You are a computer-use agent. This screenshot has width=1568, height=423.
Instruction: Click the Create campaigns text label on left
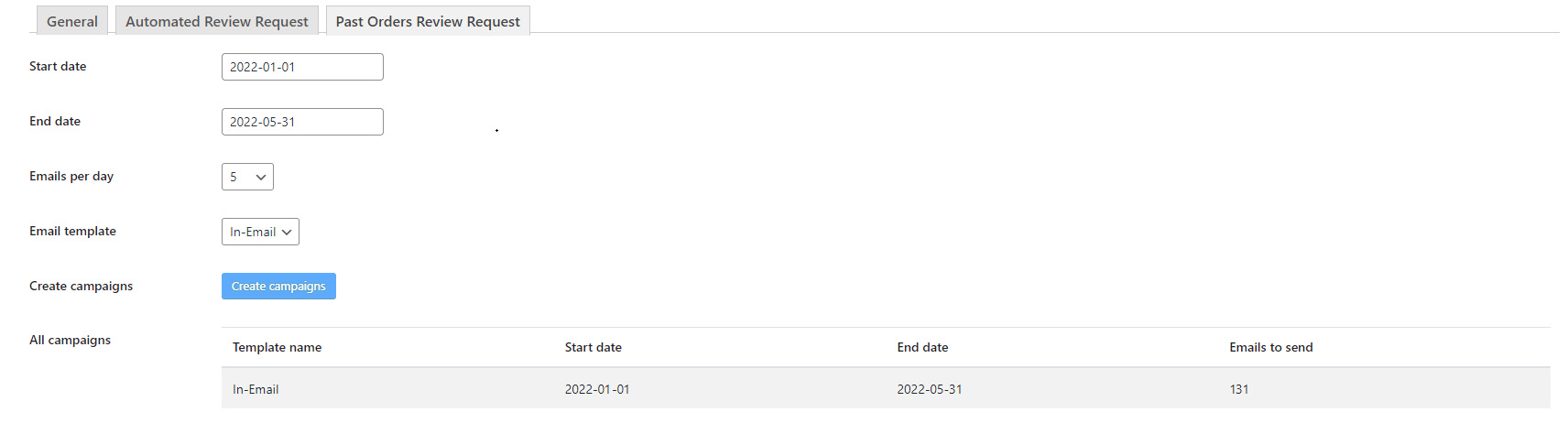(81, 286)
